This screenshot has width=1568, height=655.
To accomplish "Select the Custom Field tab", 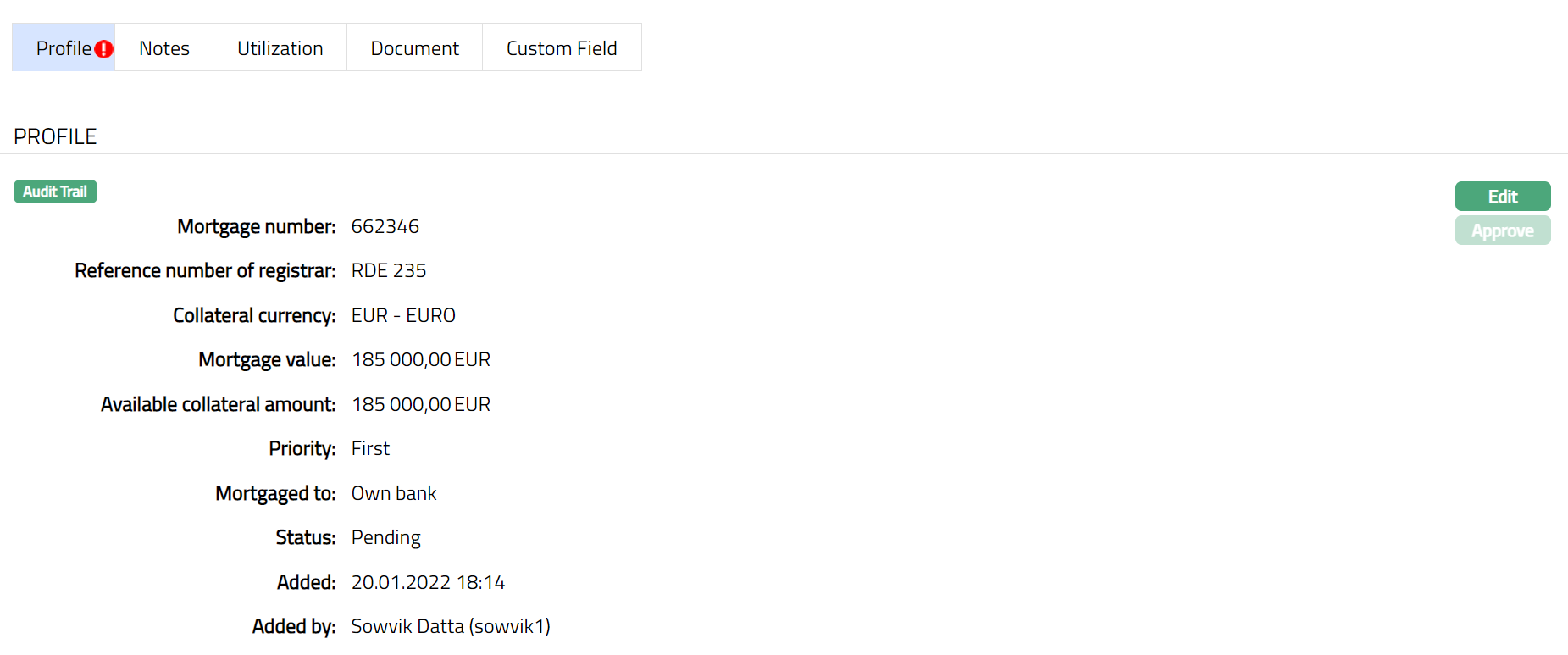I will click(562, 48).
